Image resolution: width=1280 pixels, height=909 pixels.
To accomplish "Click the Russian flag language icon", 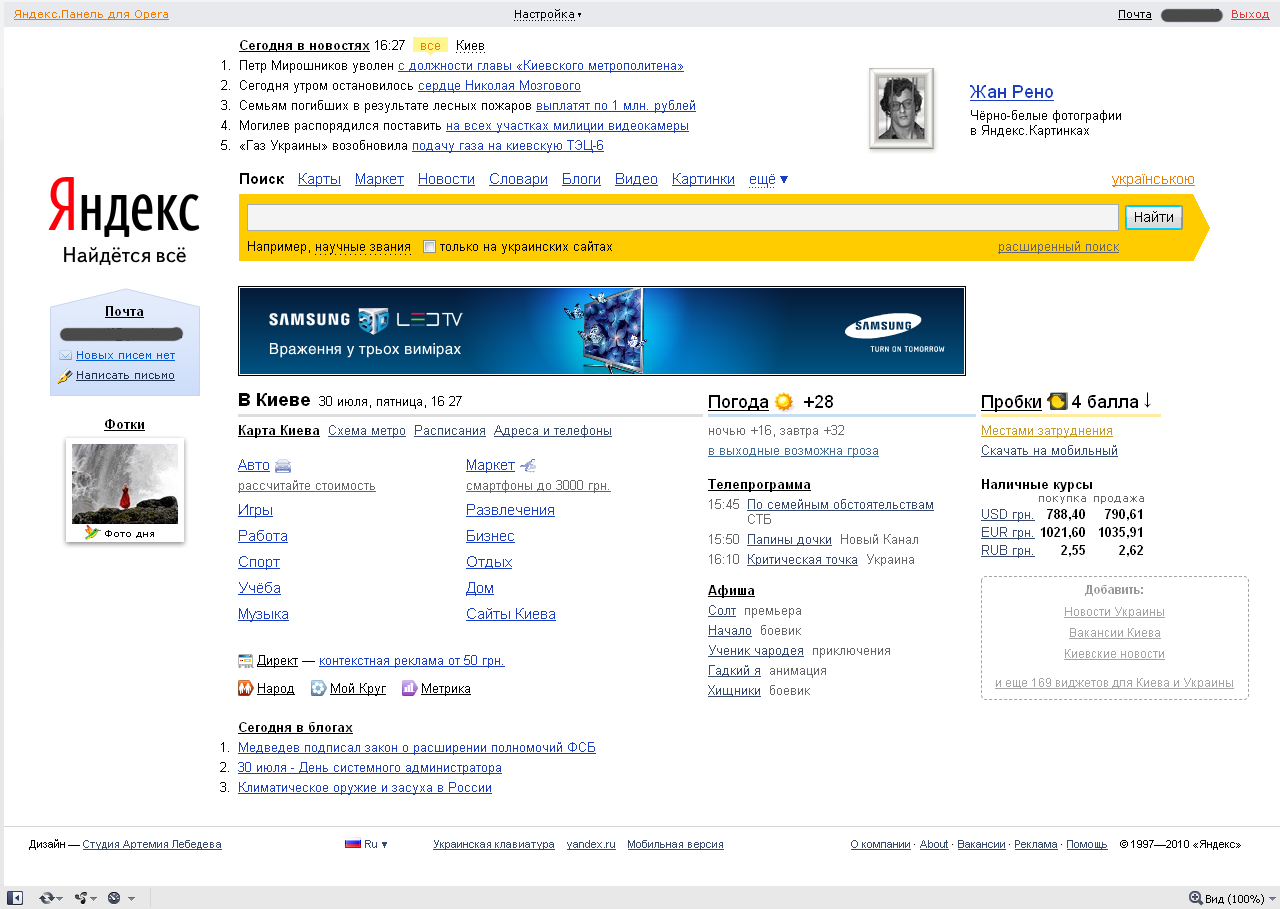I will pos(352,844).
